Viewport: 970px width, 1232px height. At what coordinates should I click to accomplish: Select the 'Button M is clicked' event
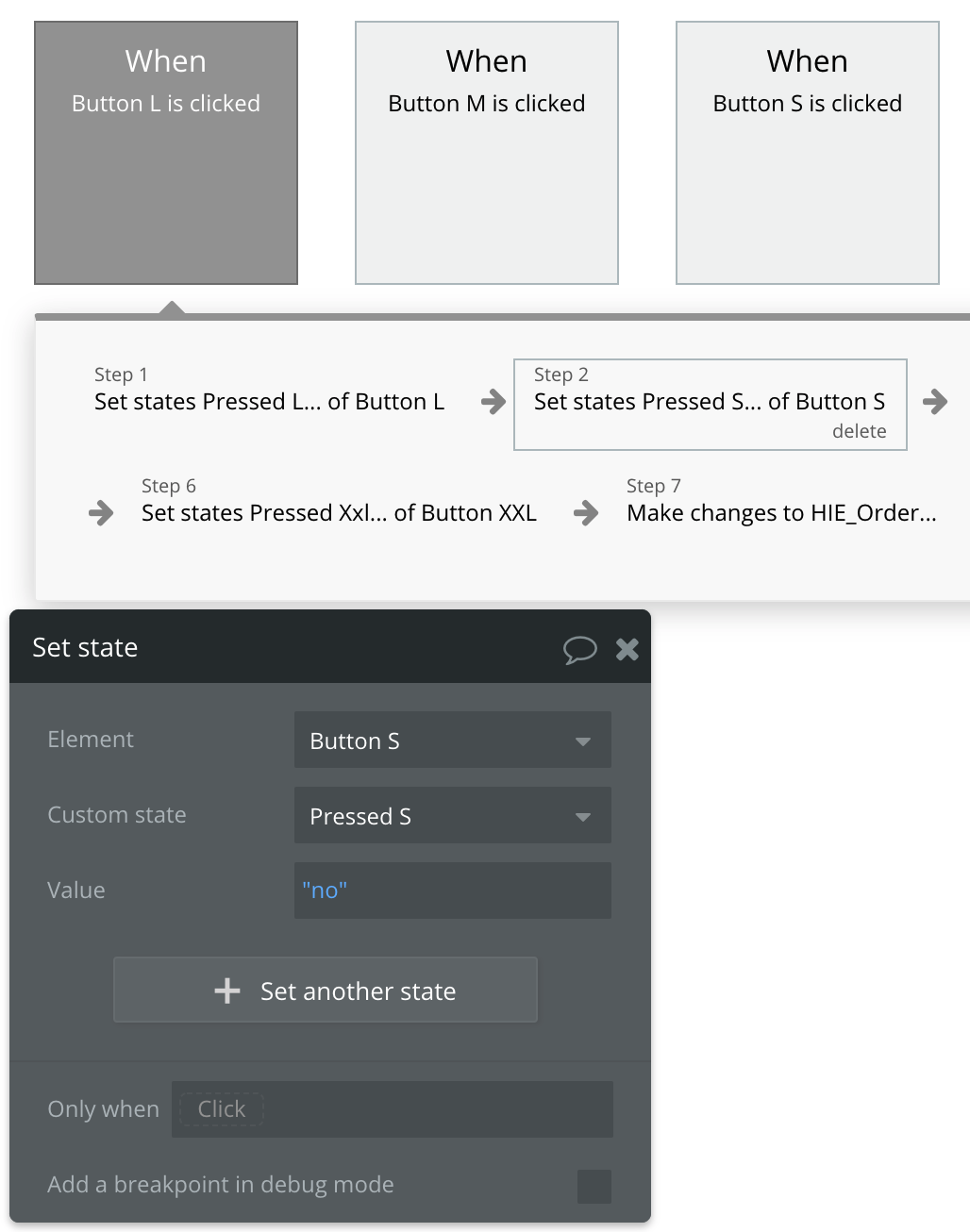[487, 153]
